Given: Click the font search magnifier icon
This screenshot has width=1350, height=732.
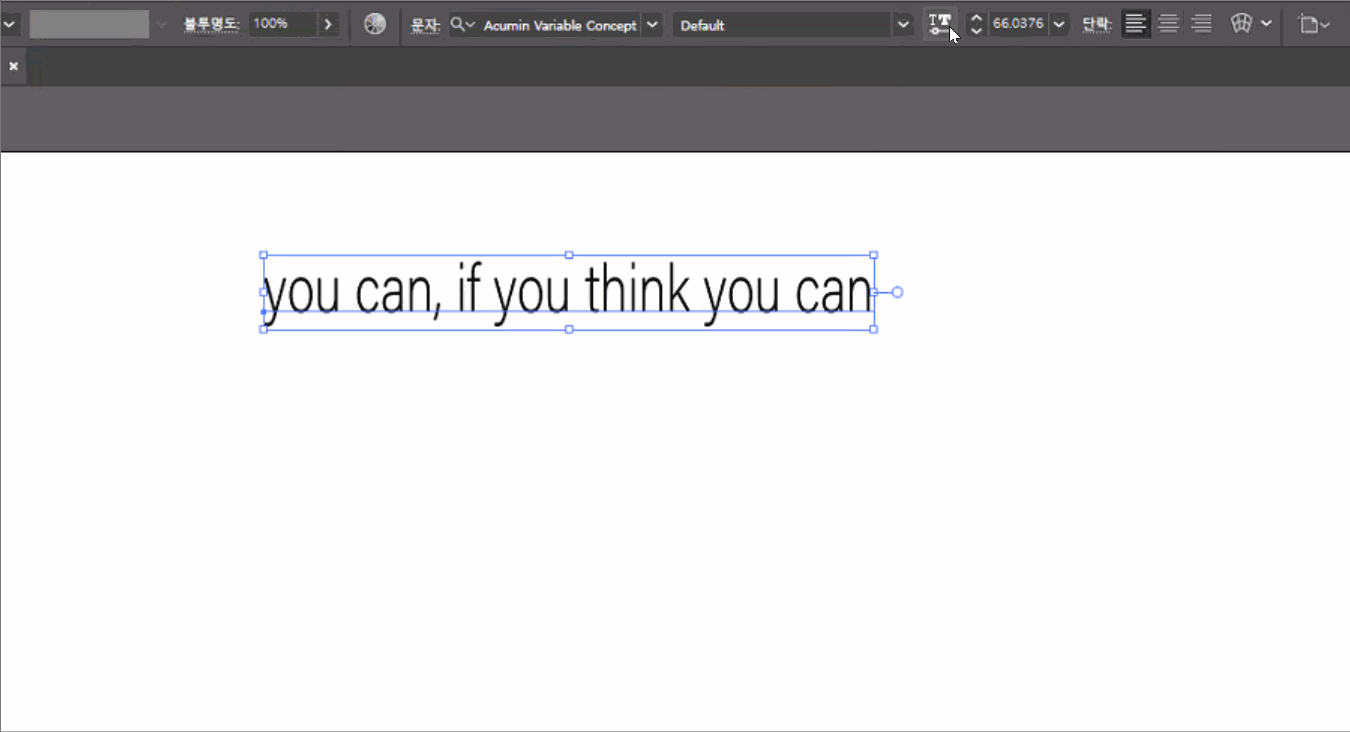Looking at the screenshot, I should tap(457, 24).
